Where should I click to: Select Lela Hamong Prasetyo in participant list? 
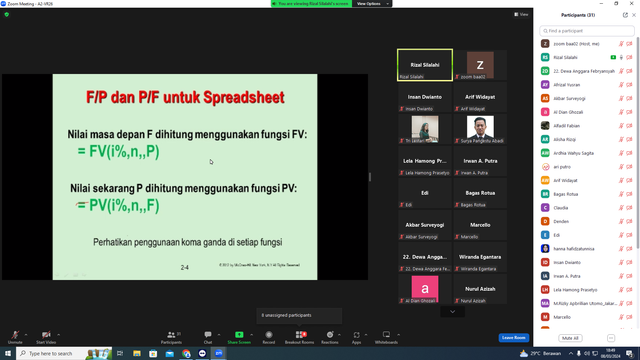coord(587,290)
